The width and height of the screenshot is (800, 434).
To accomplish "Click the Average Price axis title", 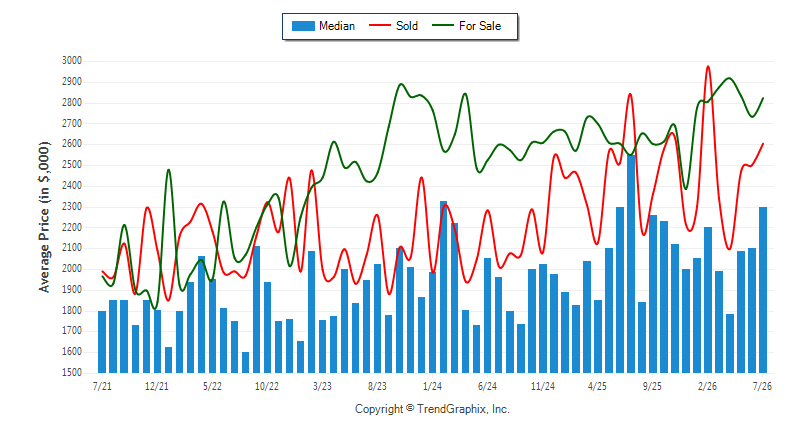I will pyautogui.click(x=45, y=217).
